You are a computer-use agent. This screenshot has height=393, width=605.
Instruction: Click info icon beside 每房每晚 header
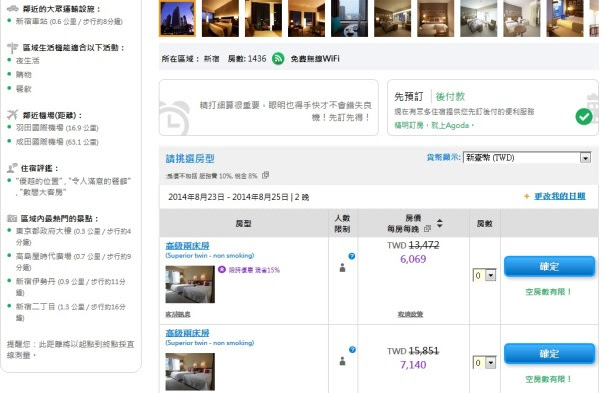[427, 229]
